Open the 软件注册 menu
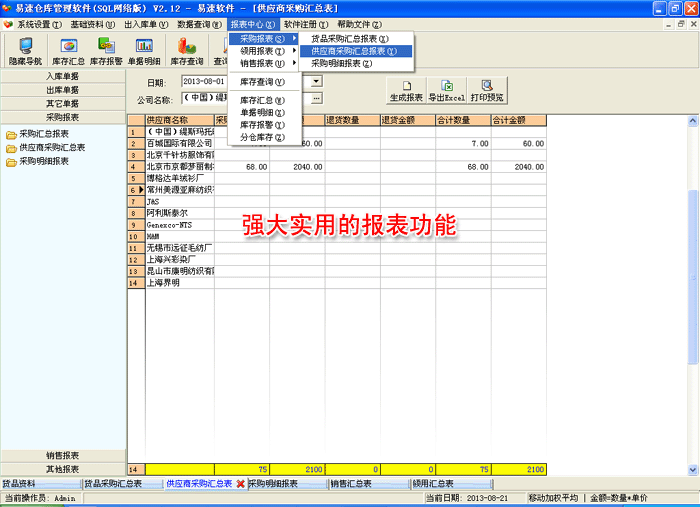This screenshot has width=700, height=507. [306, 25]
